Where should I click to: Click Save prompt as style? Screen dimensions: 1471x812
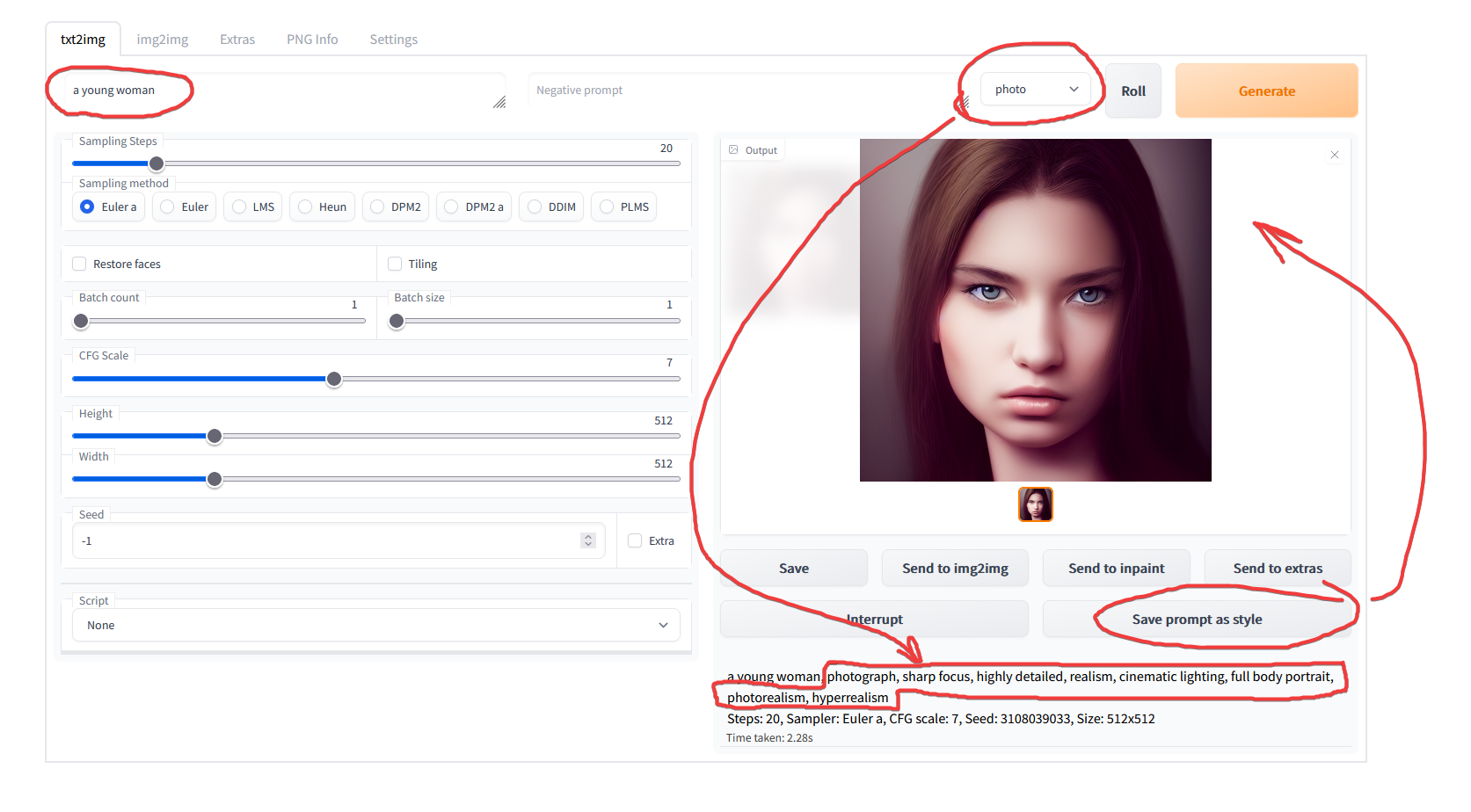click(x=1197, y=619)
